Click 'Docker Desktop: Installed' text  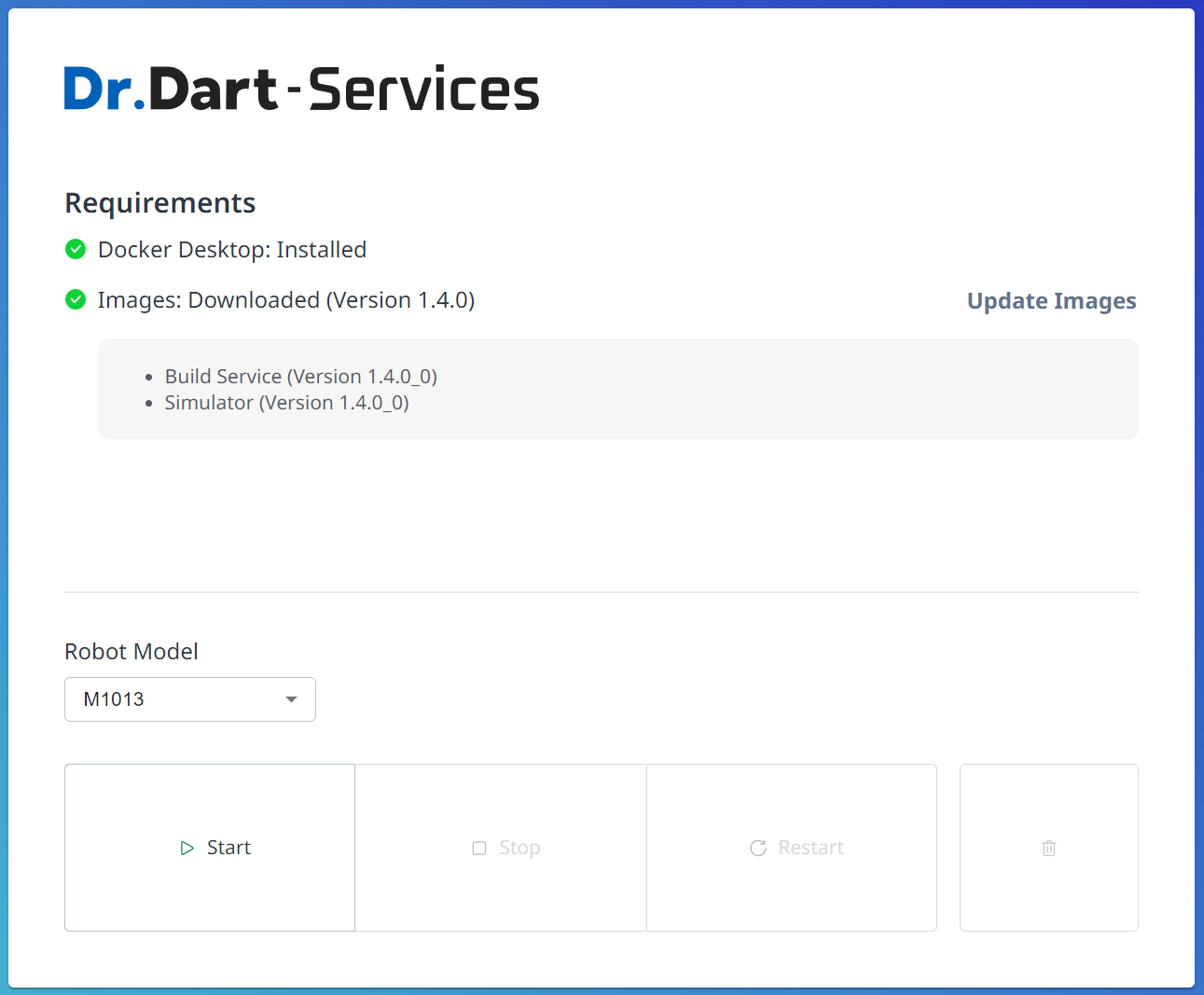[232, 250]
